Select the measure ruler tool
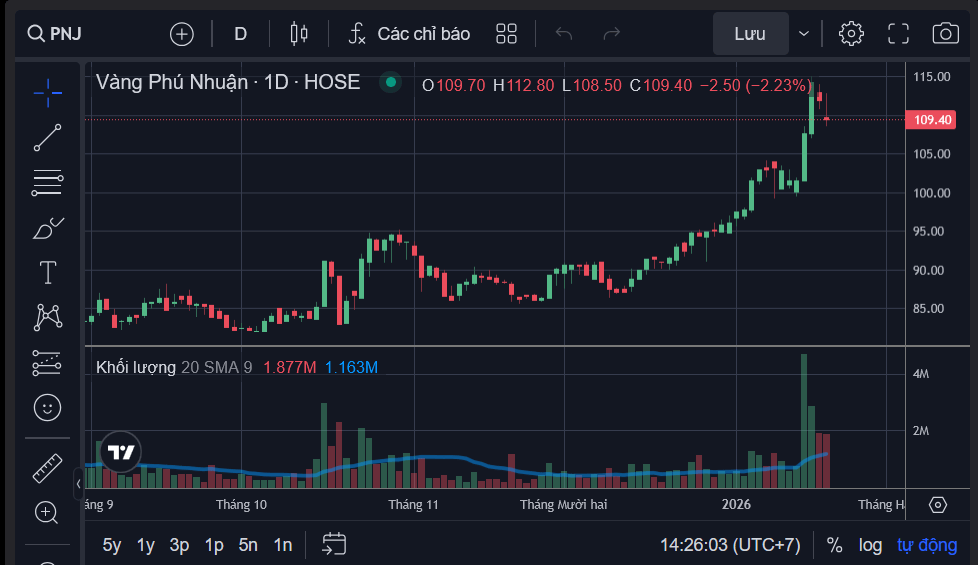 coord(47,467)
